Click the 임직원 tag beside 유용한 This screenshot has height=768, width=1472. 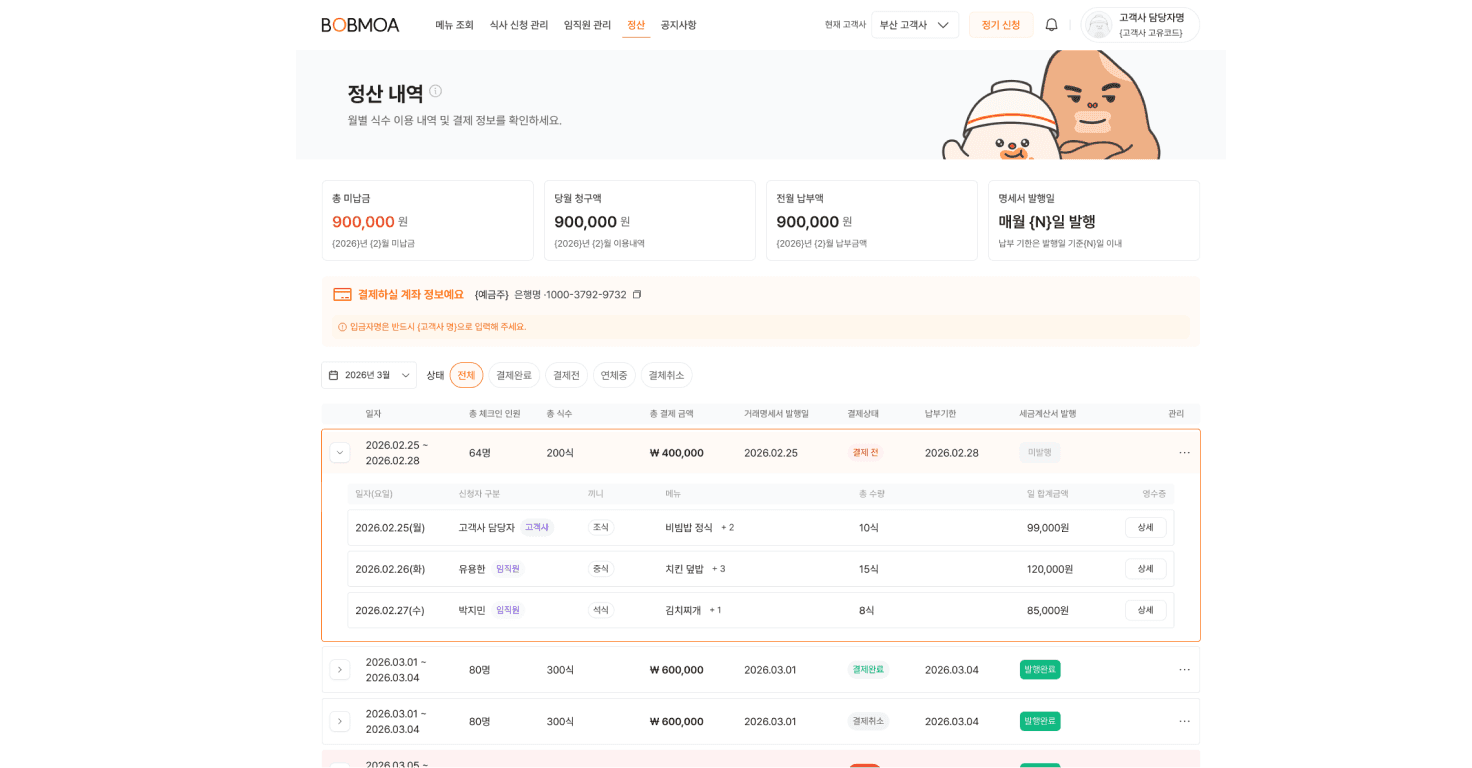coord(508,569)
